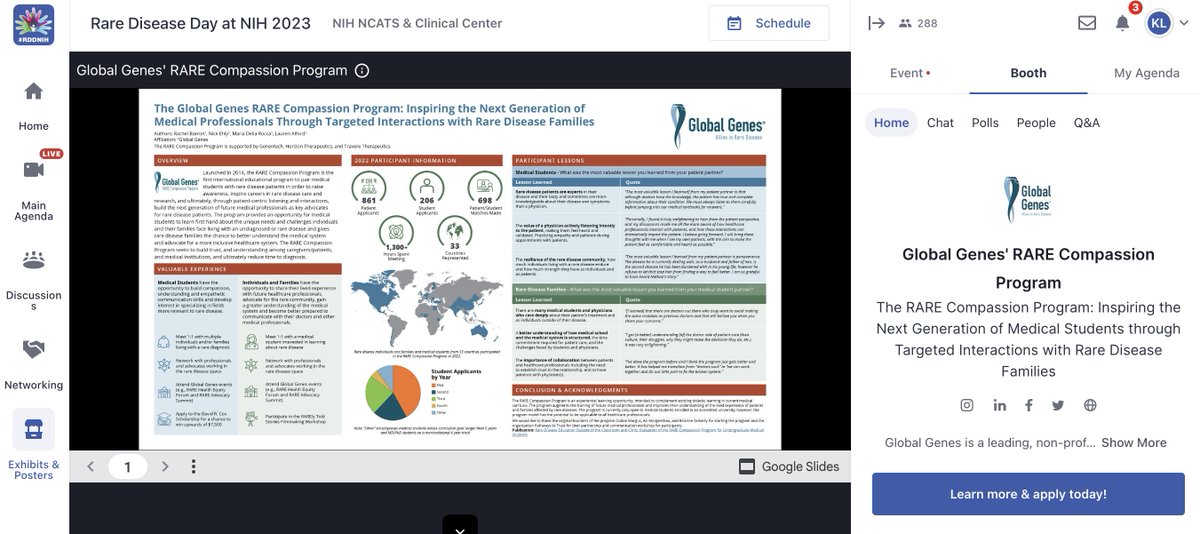Open the booth Twitter link icon
1200x534 pixels.
point(1058,405)
